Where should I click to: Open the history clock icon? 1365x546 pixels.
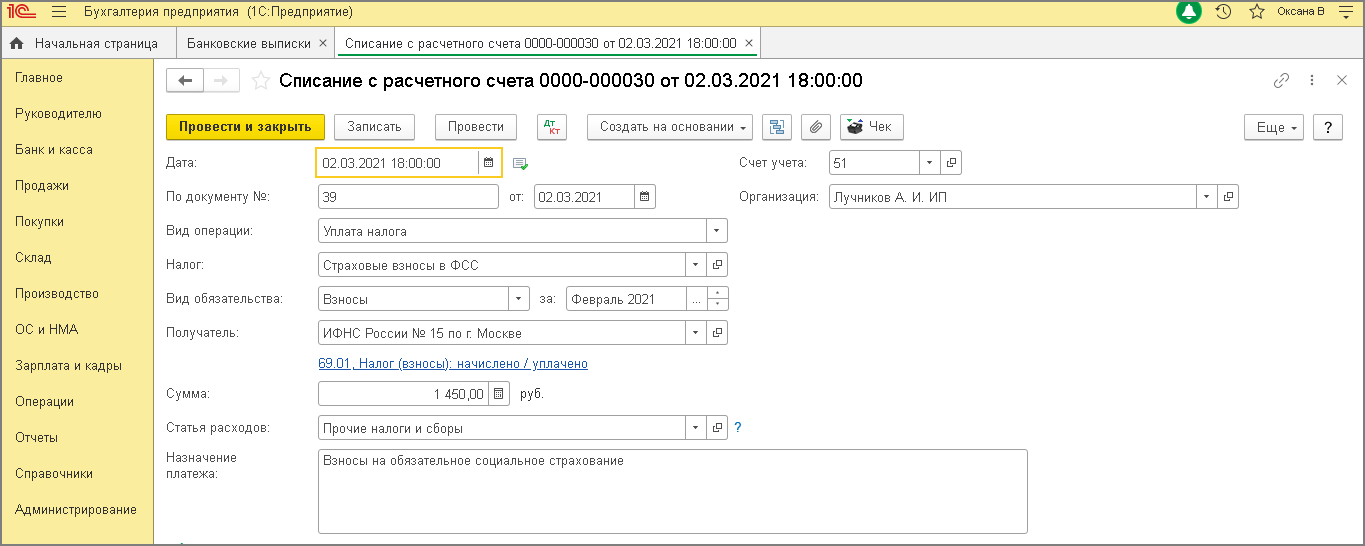point(1223,12)
